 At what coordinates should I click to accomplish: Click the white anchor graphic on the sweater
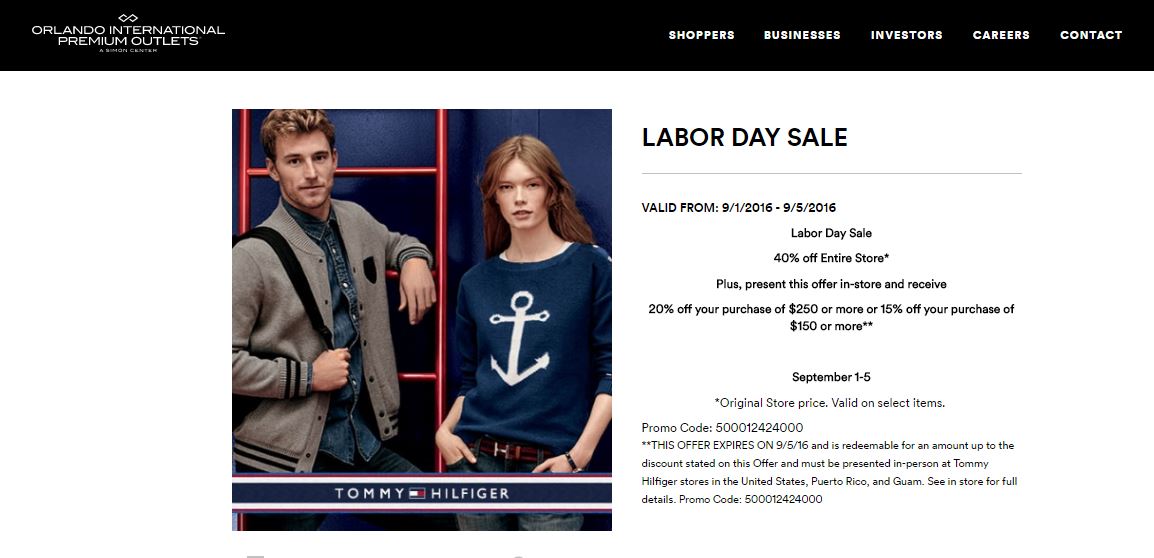[x=520, y=338]
